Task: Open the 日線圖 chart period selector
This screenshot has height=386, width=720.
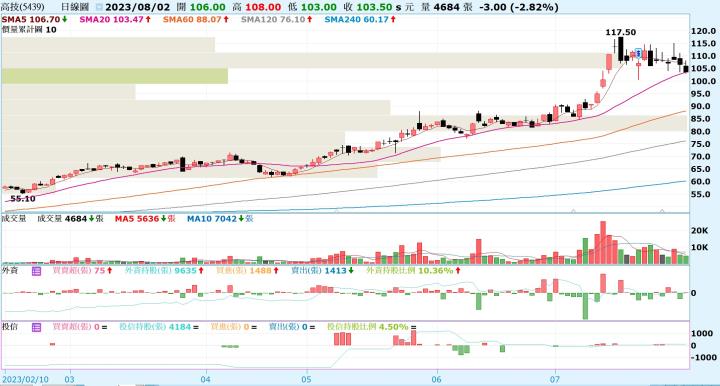Action: click(75, 7)
